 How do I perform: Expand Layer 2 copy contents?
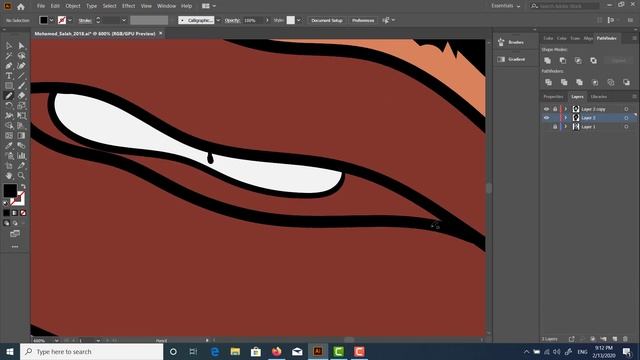566,109
